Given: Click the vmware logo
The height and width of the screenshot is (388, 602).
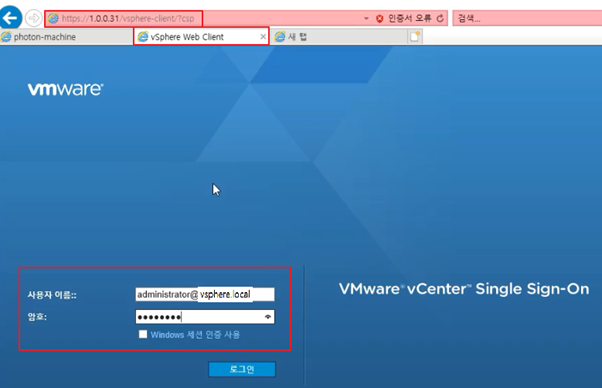Looking at the screenshot, I should [65, 89].
